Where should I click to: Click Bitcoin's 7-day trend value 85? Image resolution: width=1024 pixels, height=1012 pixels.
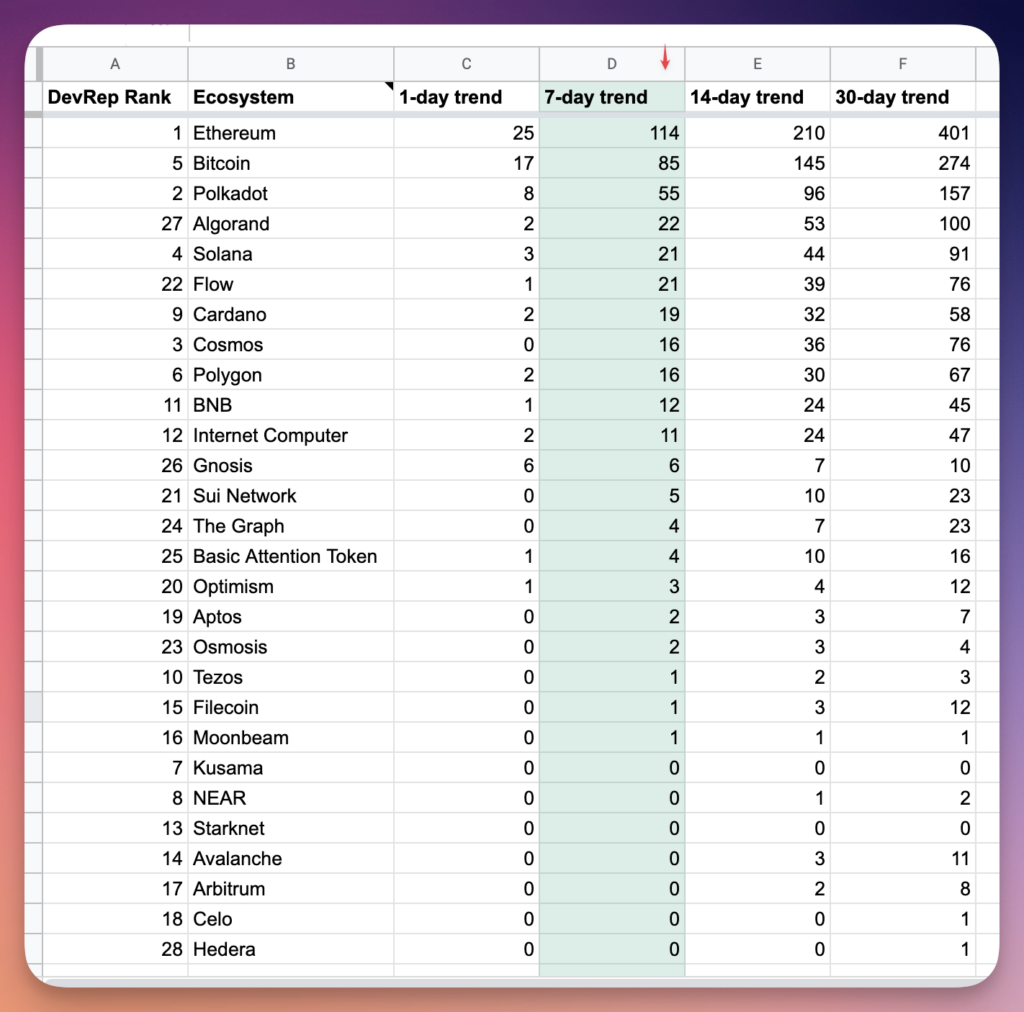tap(612, 163)
